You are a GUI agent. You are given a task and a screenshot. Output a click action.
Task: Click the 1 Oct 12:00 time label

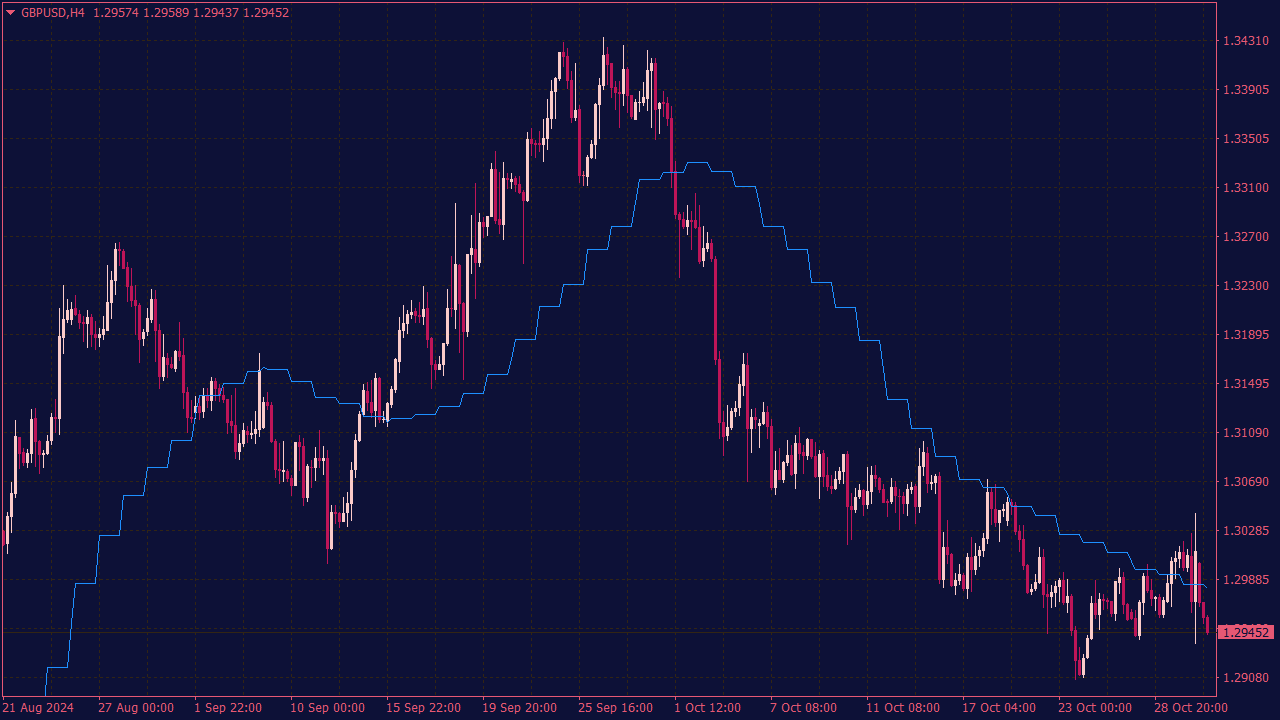tap(708, 708)
